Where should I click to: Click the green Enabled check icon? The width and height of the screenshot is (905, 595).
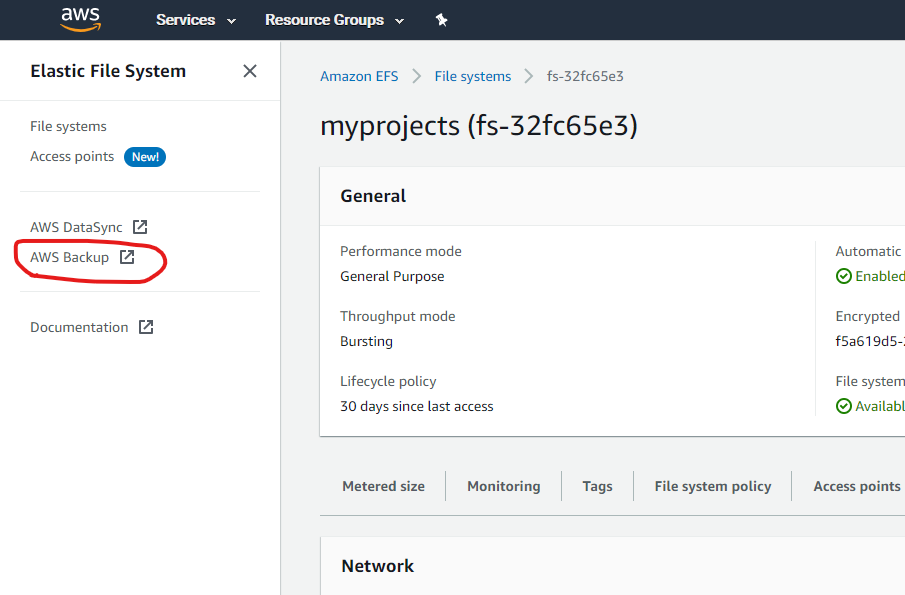[x=843, y=276]
